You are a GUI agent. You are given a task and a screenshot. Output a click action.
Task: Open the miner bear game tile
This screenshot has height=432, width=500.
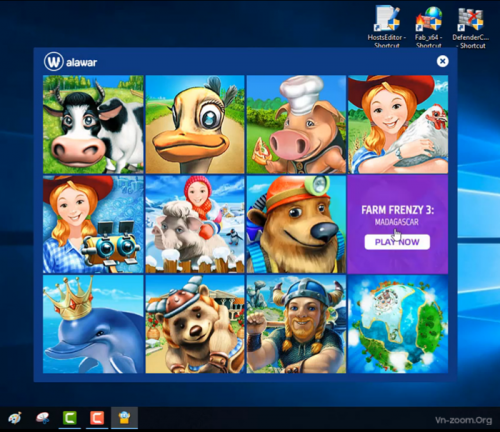click(x=296, y=224)
